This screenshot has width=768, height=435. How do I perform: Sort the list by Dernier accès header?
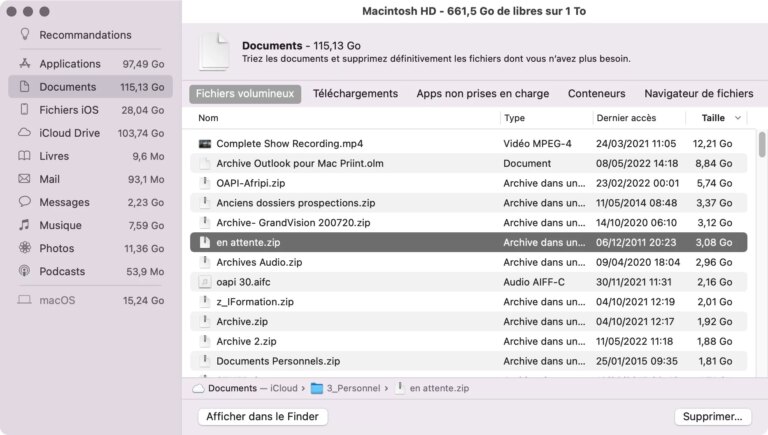[625, 118]
